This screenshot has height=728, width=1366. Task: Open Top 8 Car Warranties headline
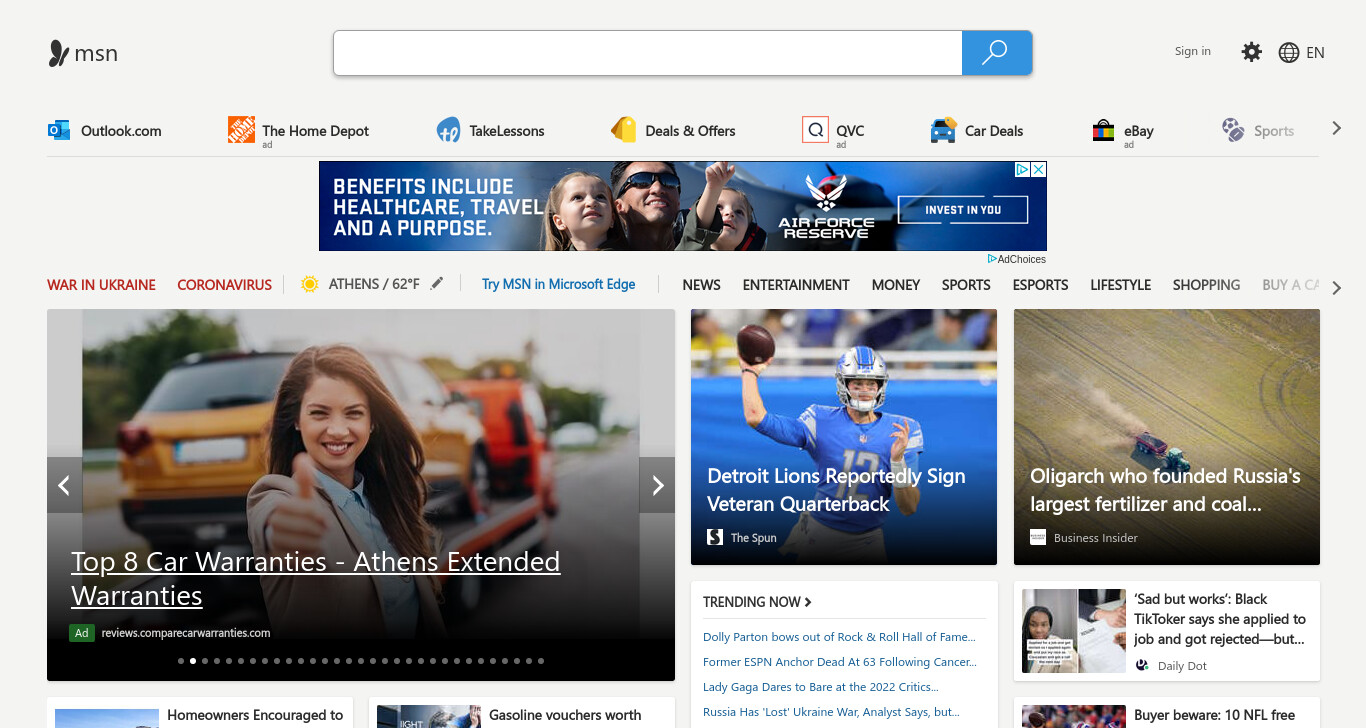click(316, 579)
